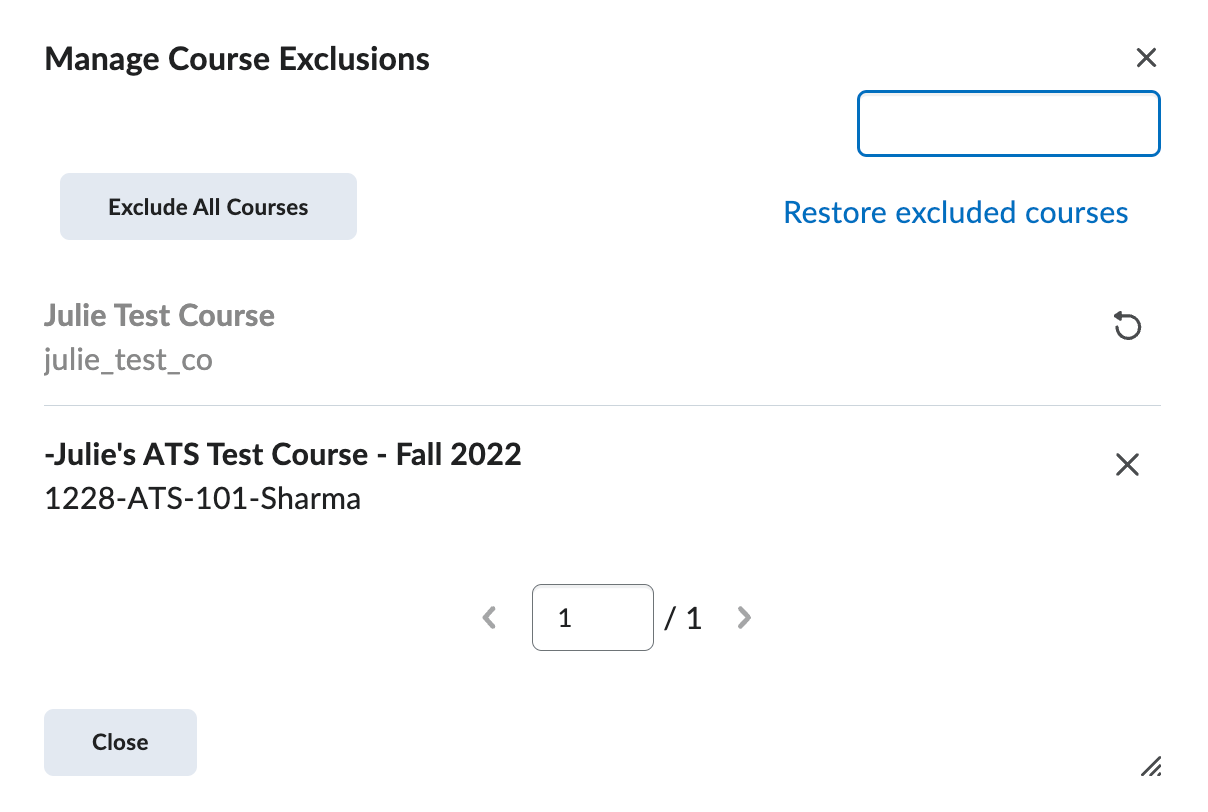Advance to the next page using right chevron

point(744,617)
